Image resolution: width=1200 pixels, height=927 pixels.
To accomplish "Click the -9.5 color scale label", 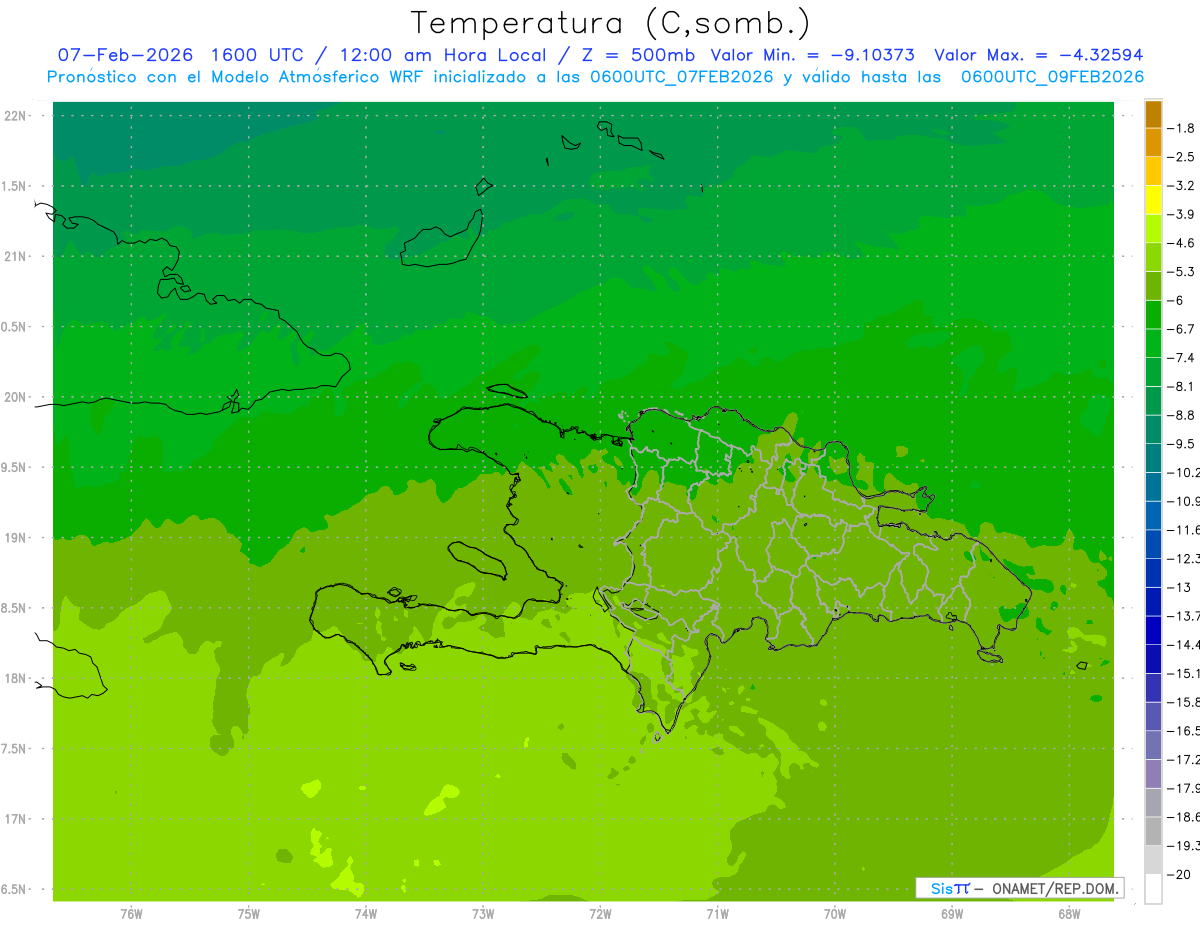I will (1182, 444).
